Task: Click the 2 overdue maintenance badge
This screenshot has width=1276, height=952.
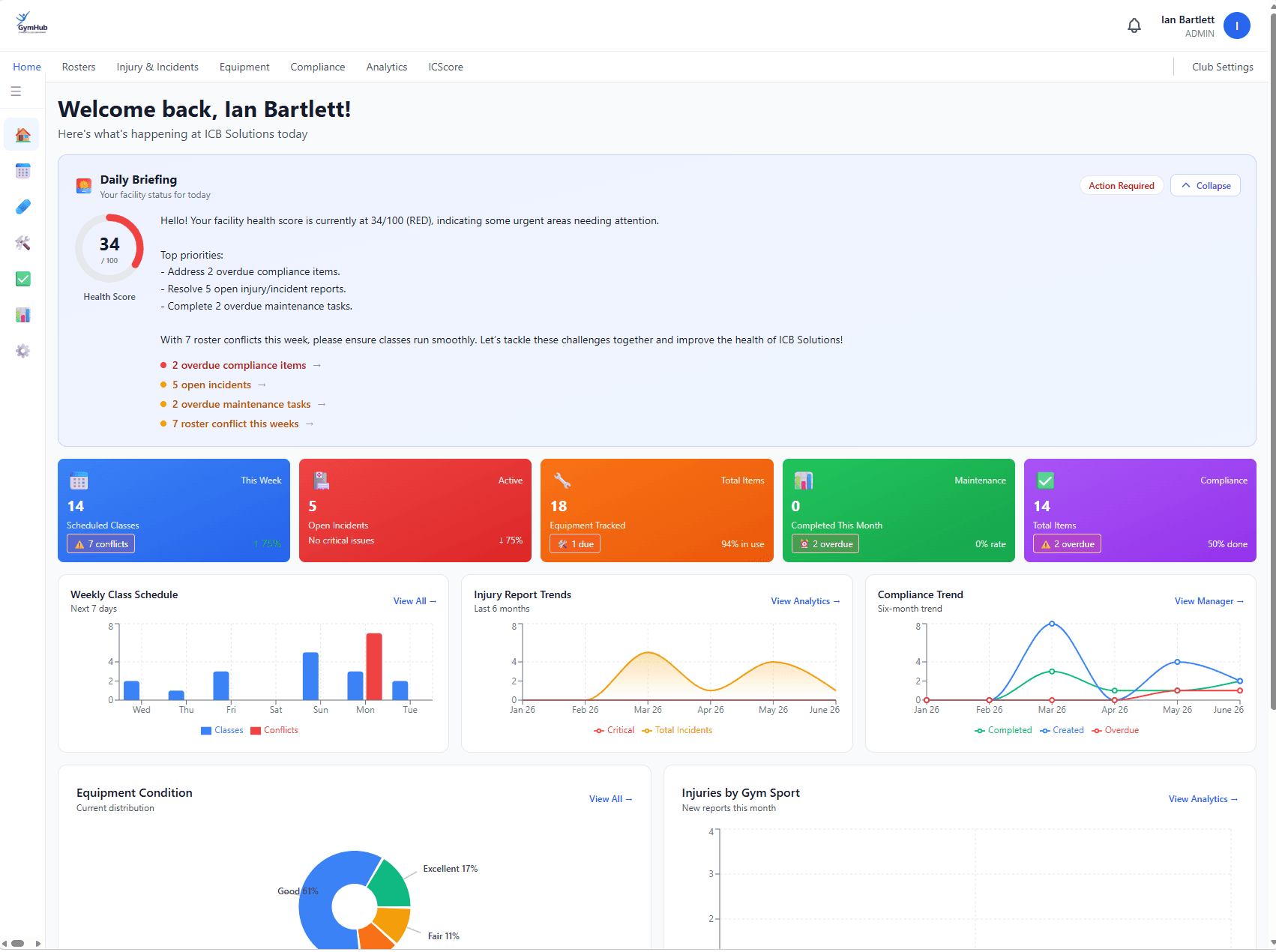Action: 825,544
